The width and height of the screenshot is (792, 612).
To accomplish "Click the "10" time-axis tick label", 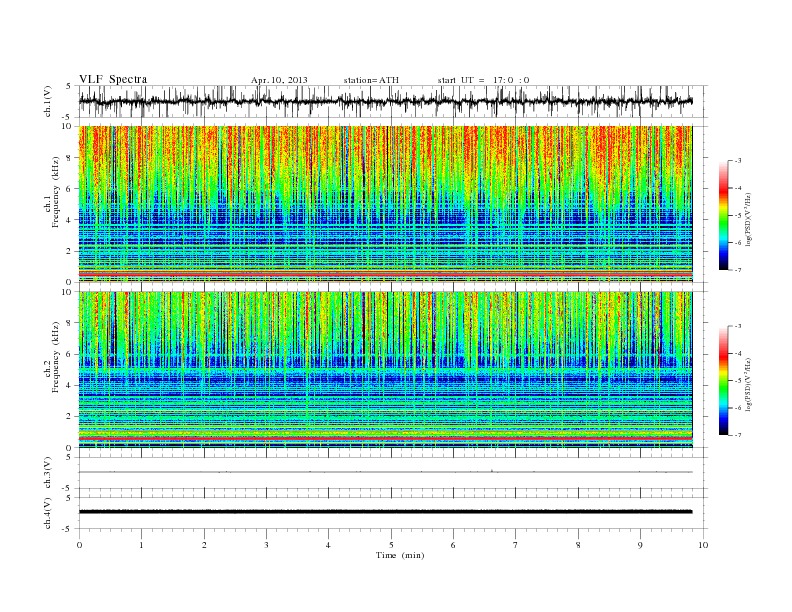I will tap(703, 545).
